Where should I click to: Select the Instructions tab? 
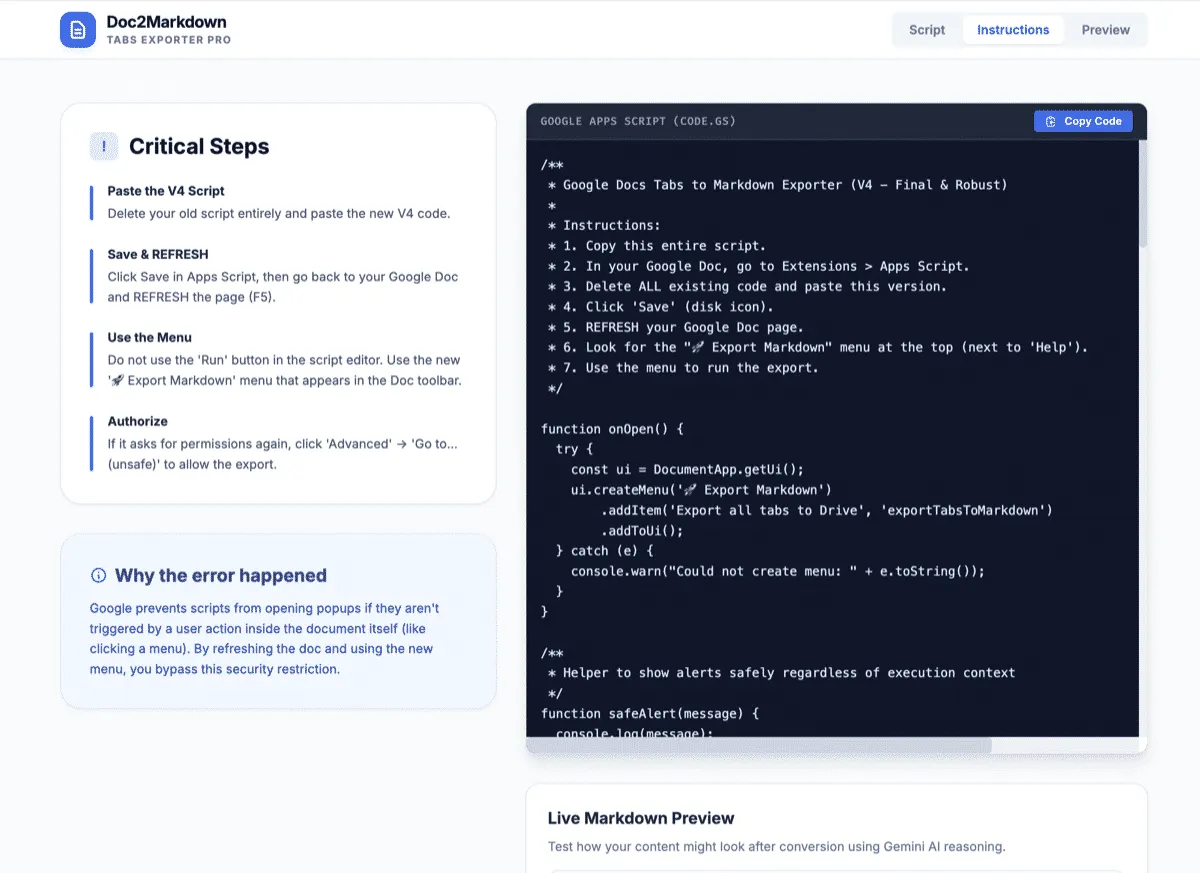(1012, 30)
